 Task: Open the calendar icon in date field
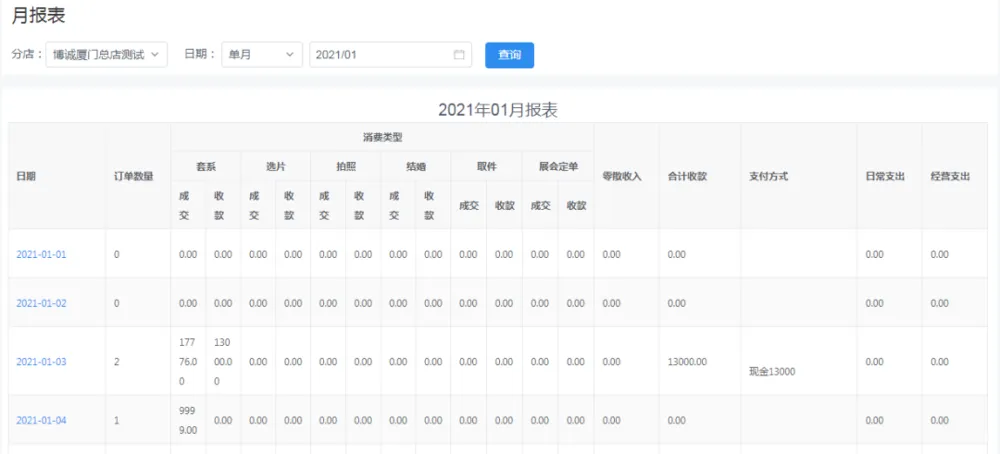pos(459,55)
